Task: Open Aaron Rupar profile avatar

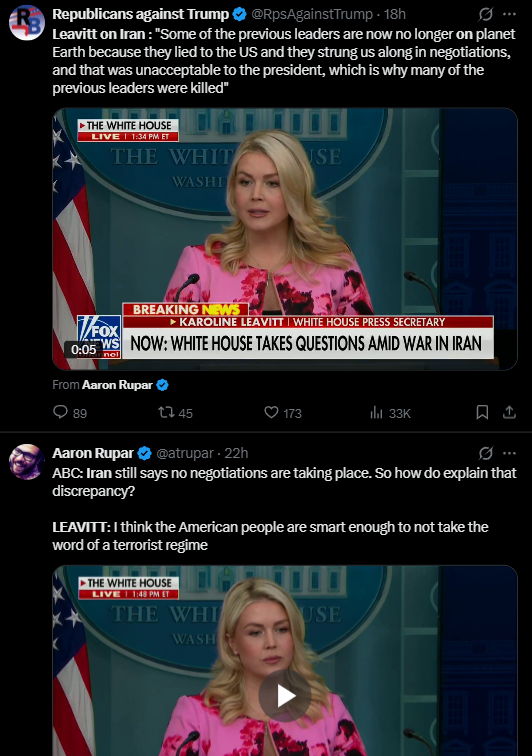Action: [27, 462]
